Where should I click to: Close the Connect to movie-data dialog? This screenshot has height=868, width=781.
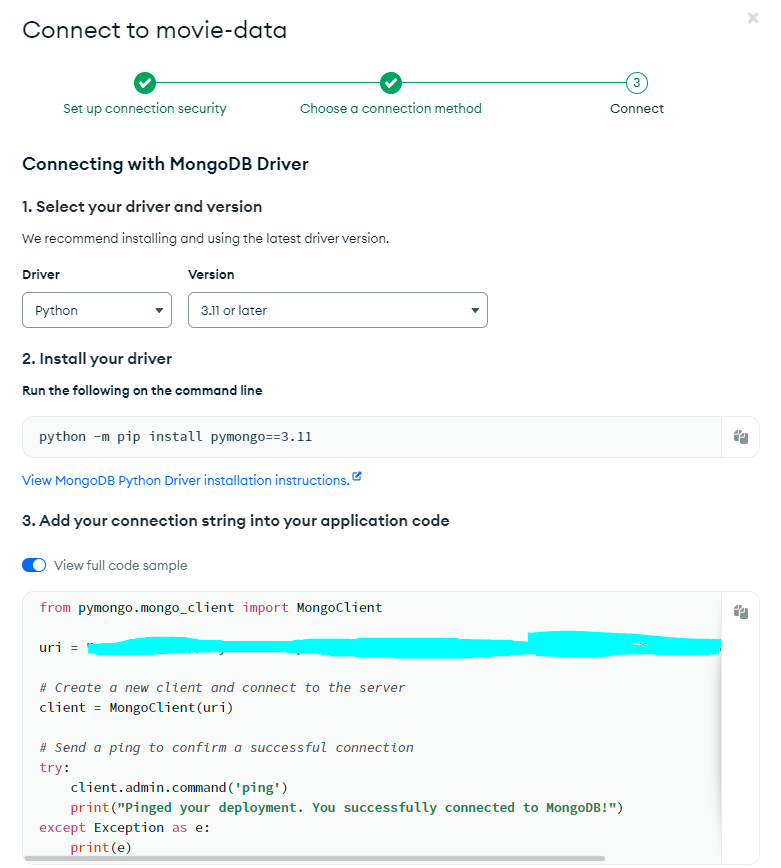click(x=753, y=18)
